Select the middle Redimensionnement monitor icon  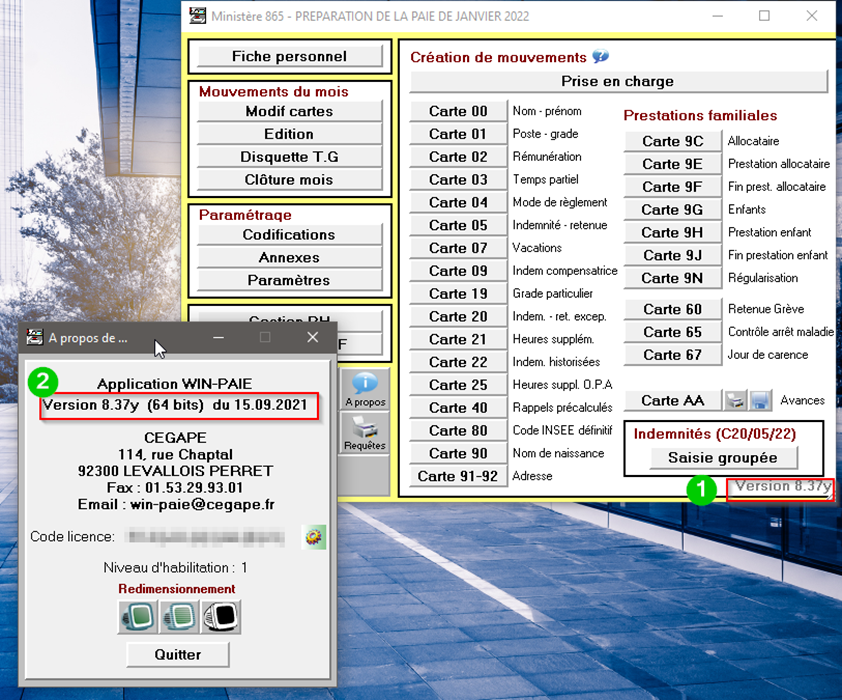point(179,617)
